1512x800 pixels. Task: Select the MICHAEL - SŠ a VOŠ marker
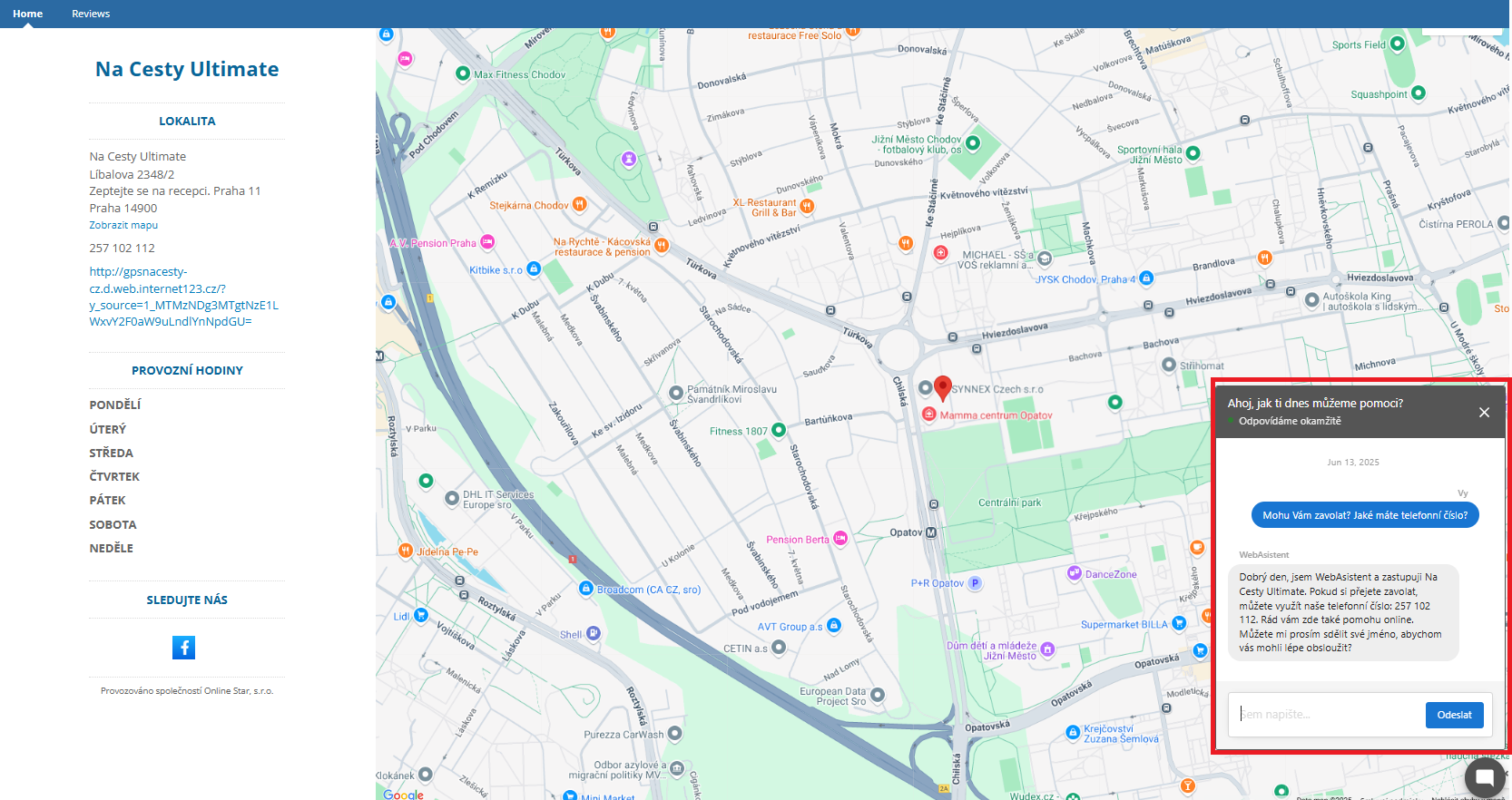pyautogui.click(x=1045, y=259)
